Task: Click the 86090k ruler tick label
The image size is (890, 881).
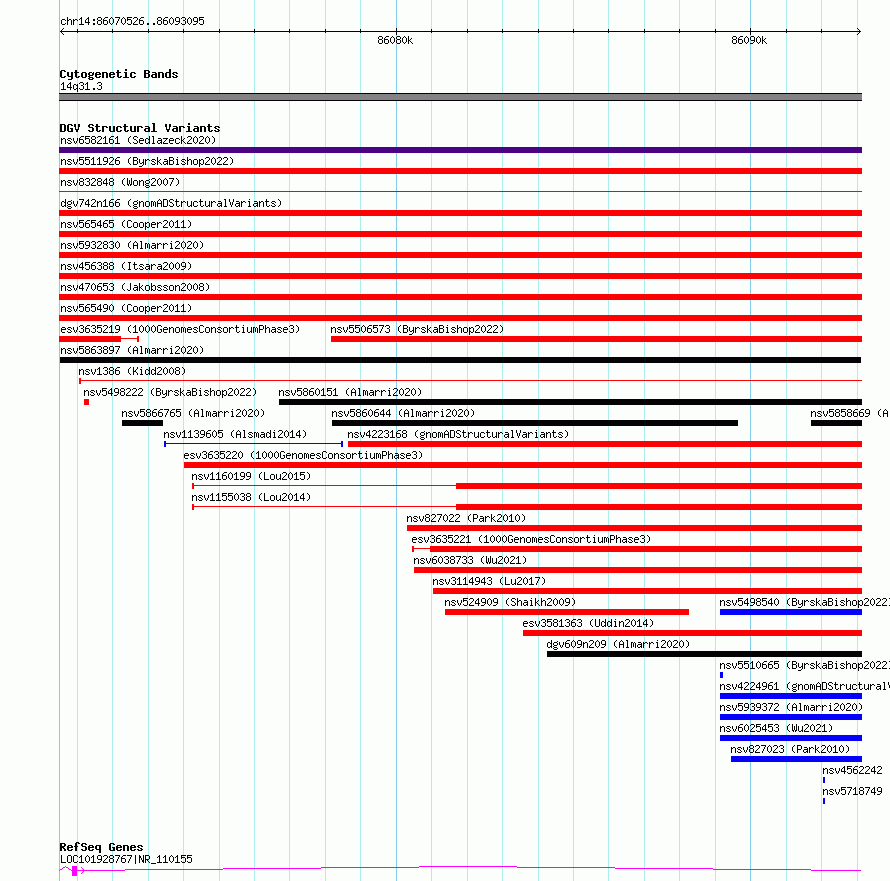Action: pyautogui.click(x=749, y=40)
